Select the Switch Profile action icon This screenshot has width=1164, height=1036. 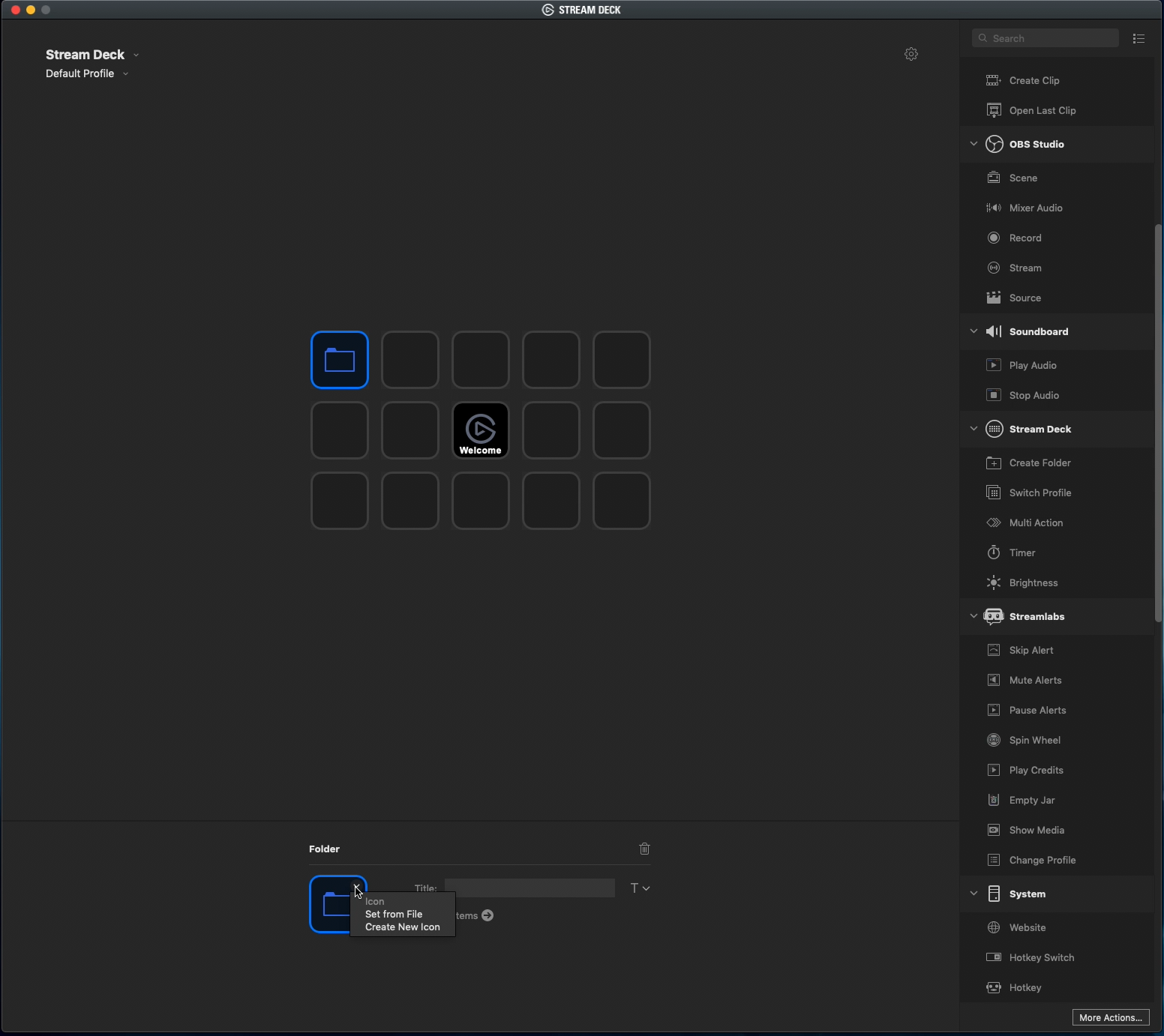coord(994,493)
